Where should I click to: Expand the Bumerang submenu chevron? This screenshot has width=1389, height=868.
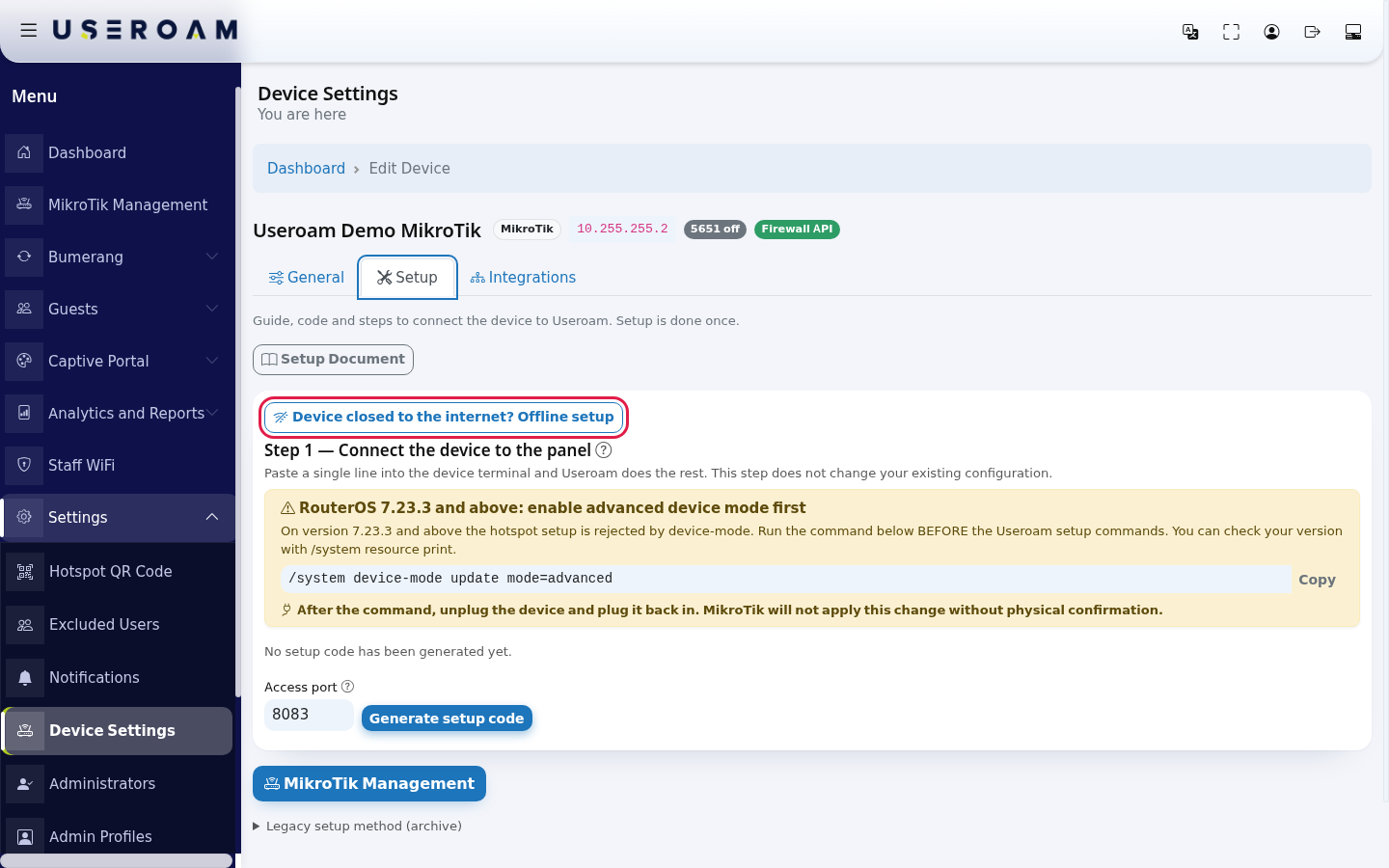pos(212,257)
